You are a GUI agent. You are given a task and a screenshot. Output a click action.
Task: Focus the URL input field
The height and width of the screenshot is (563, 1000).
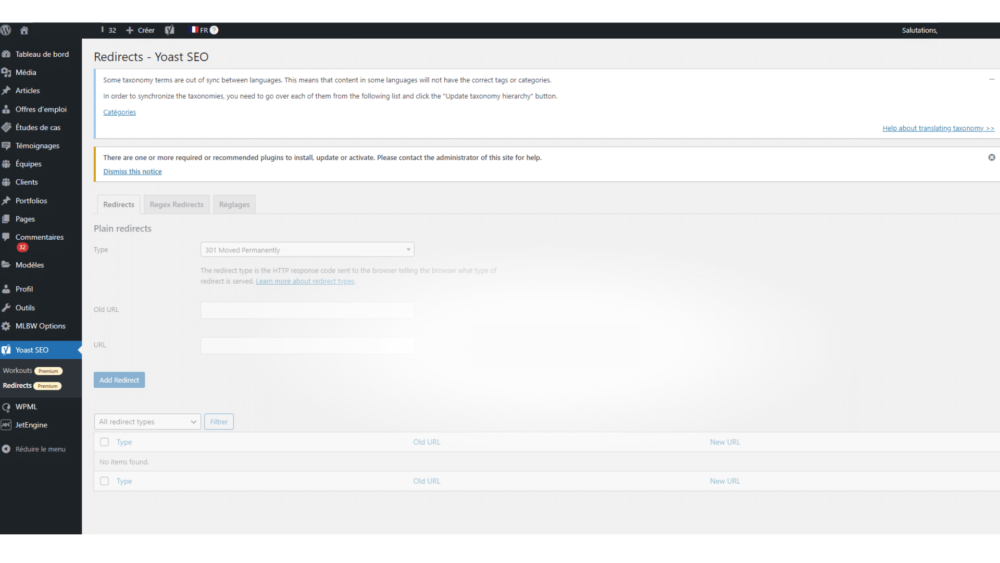307,345
